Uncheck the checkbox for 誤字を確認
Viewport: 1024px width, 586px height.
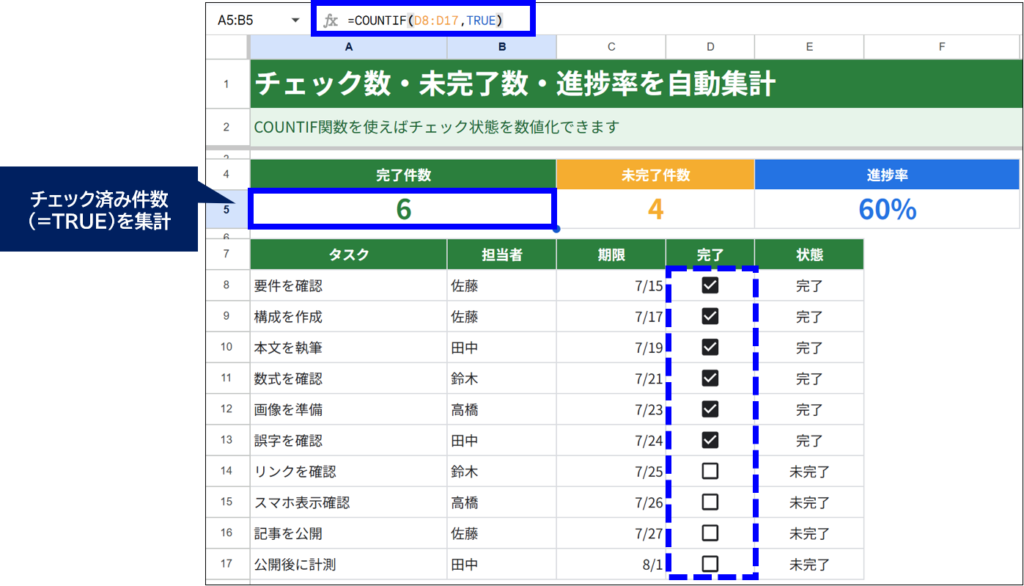(710, 440)
